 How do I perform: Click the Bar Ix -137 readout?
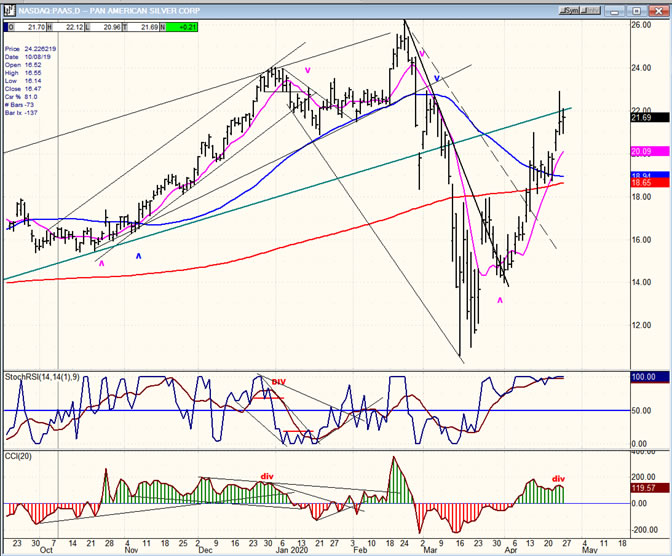point(21,113)
